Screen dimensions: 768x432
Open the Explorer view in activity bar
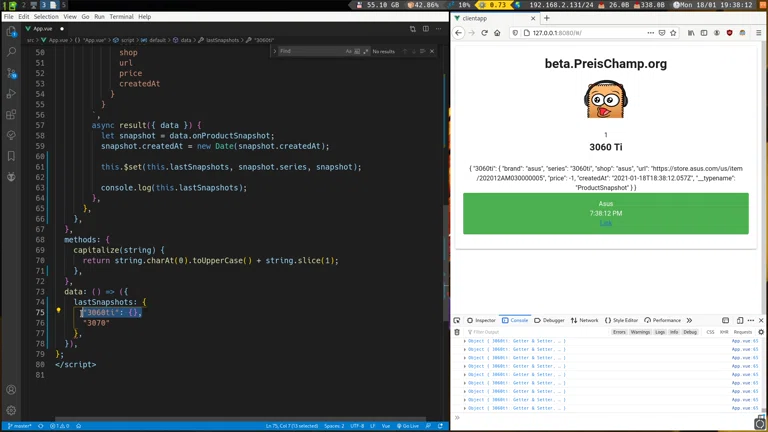point(11,31)
